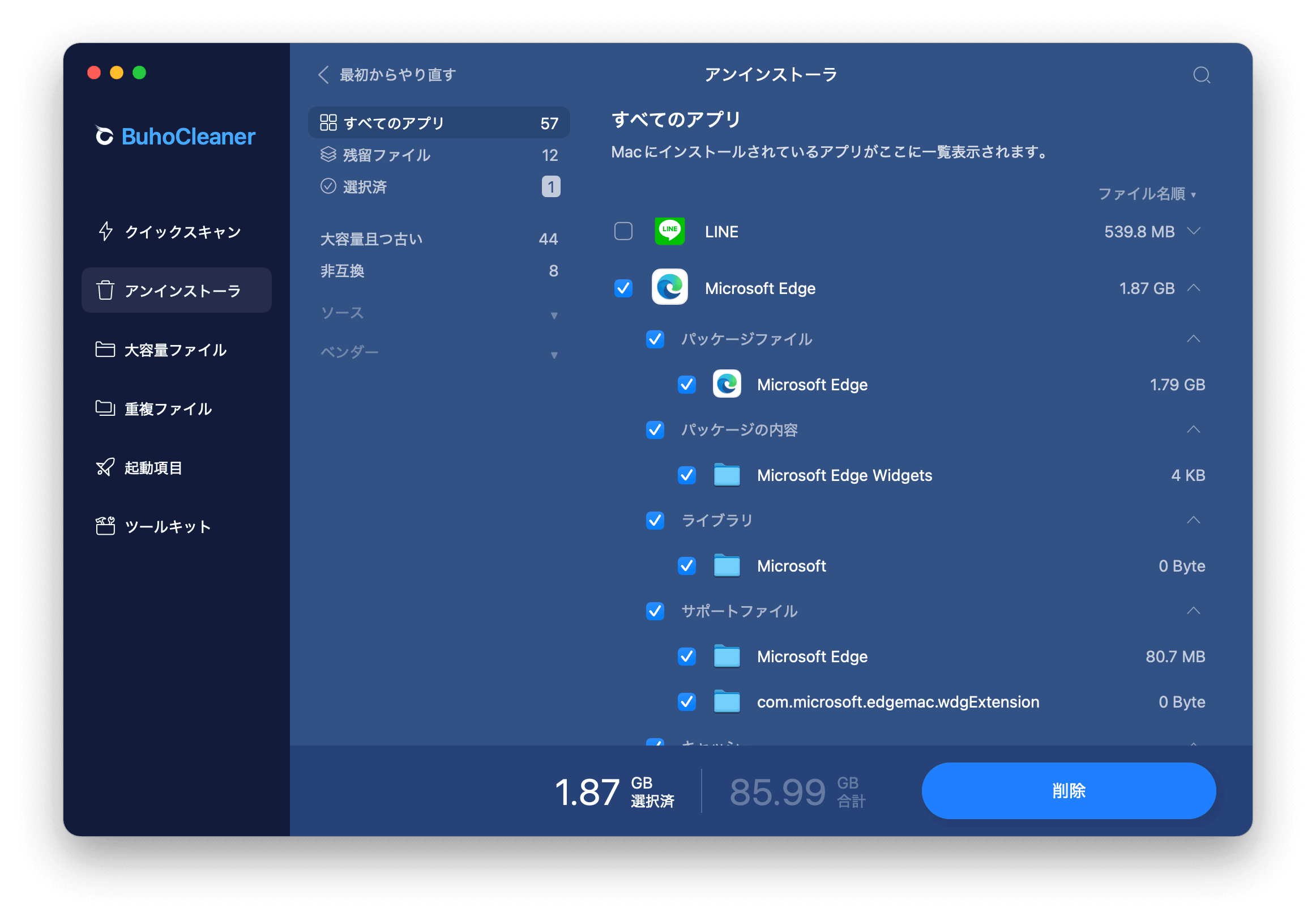Check the LINE app checkbox

click(x=623, y=231)
